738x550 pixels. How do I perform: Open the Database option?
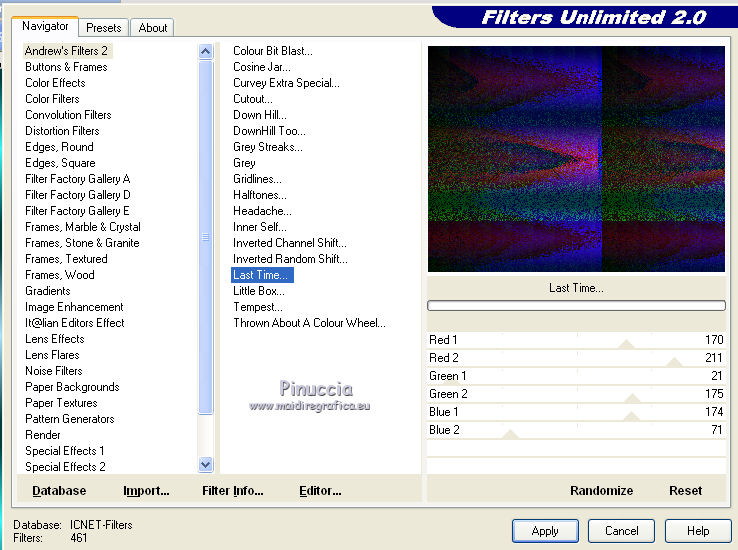point(59,491)
